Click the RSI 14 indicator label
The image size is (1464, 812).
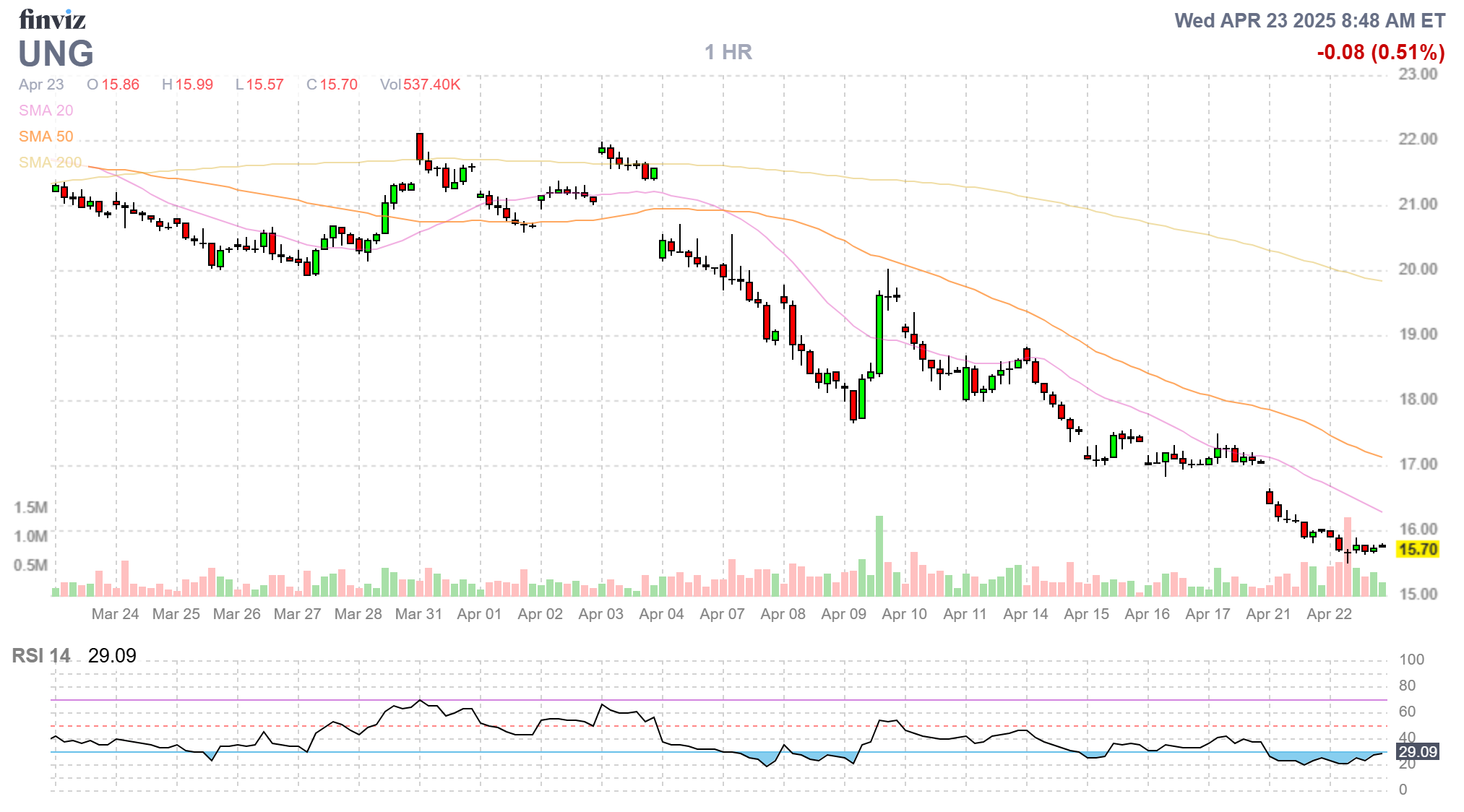coord(41,656)
